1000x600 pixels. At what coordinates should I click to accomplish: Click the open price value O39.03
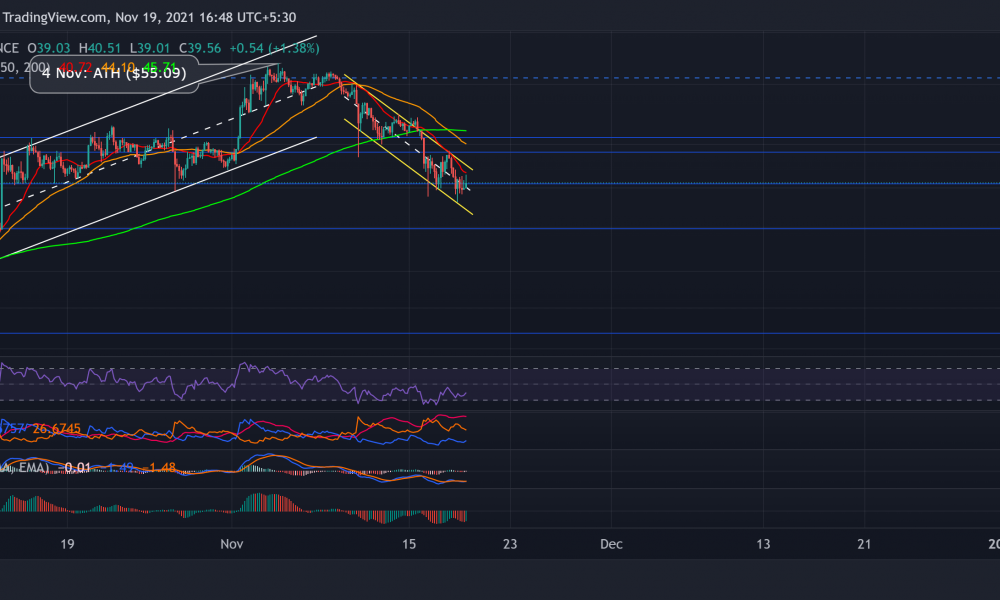coord(48,48)
